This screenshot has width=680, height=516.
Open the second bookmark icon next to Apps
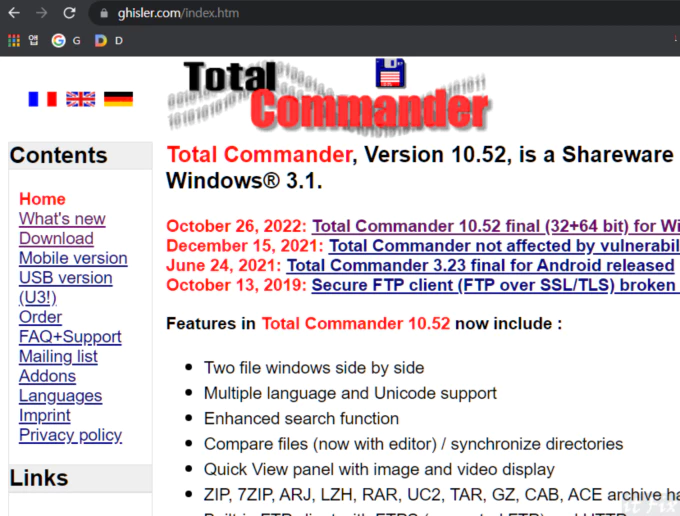pos(33,40)
